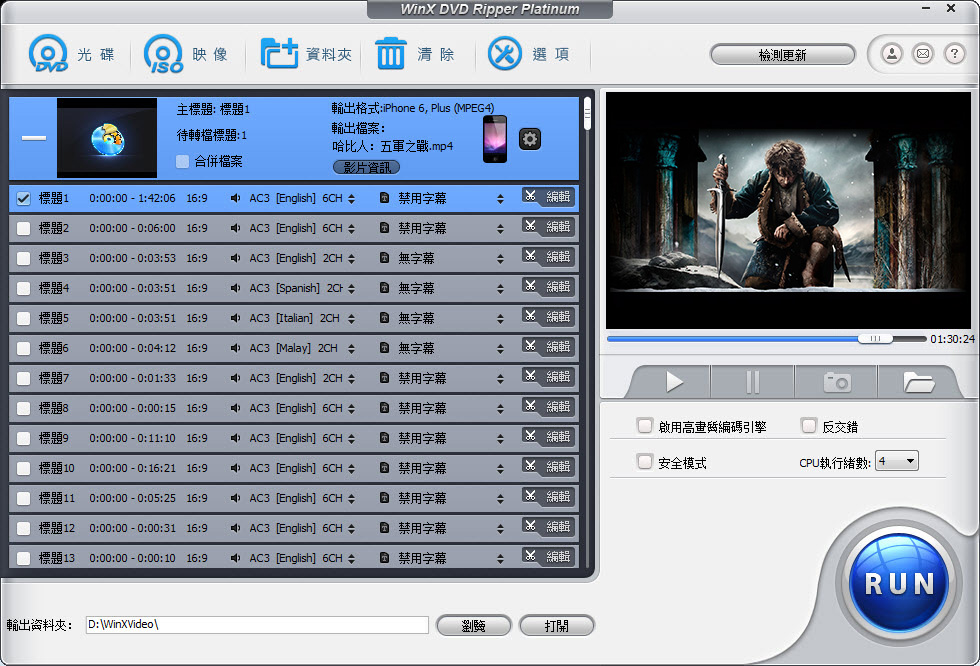Click the check for updates (檢測更新) button

[x=782, y=55]
